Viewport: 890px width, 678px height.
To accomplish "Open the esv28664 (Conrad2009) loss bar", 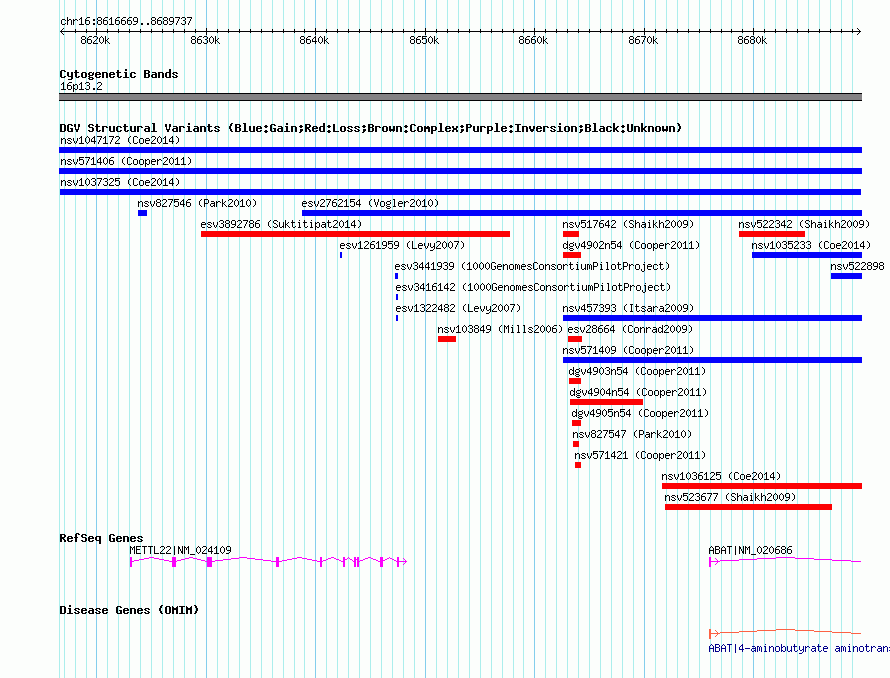I will pyautogui.click(x=575, y=339).
